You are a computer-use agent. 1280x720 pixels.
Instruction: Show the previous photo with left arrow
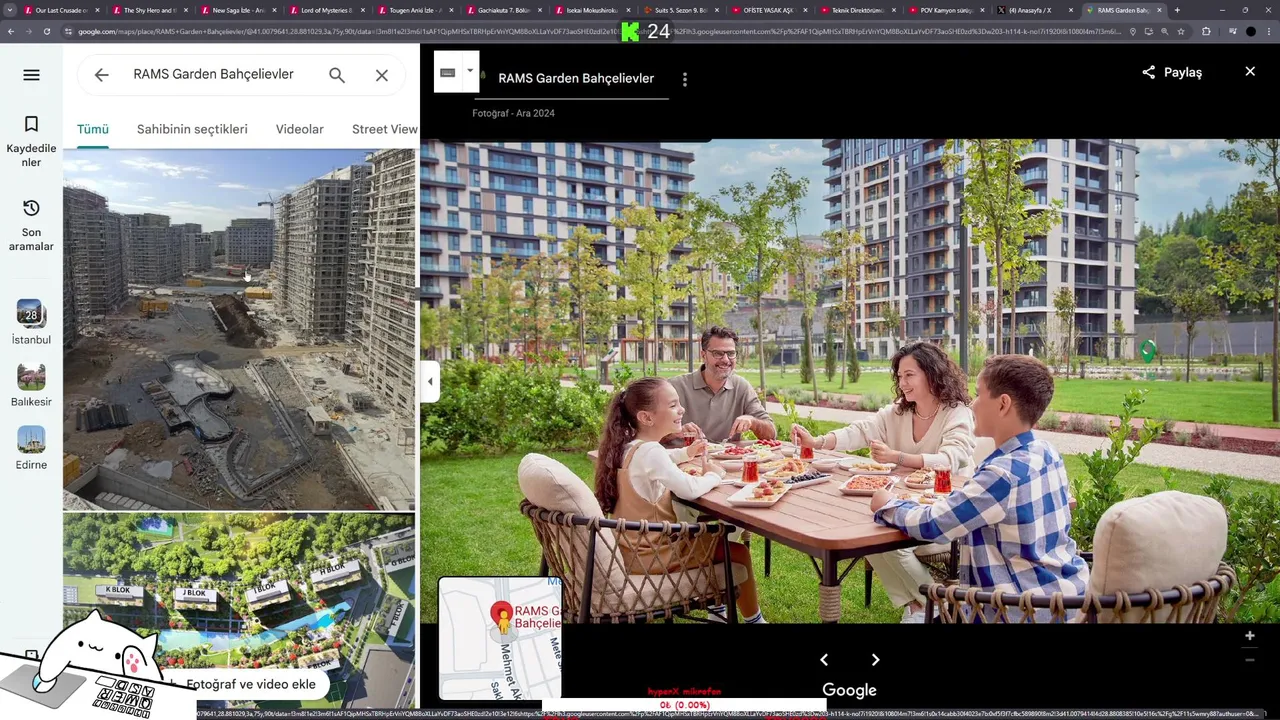824,660
